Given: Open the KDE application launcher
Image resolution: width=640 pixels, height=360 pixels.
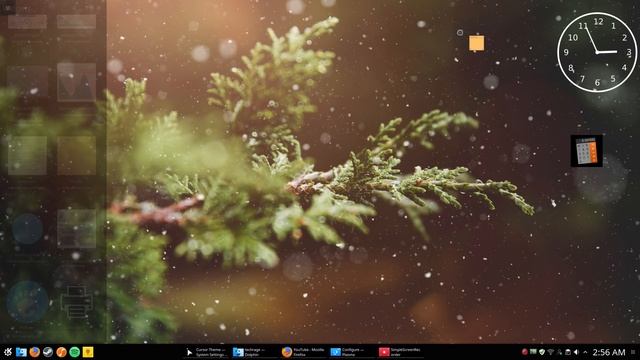Looking at the screenshot, I should (7, 352).
